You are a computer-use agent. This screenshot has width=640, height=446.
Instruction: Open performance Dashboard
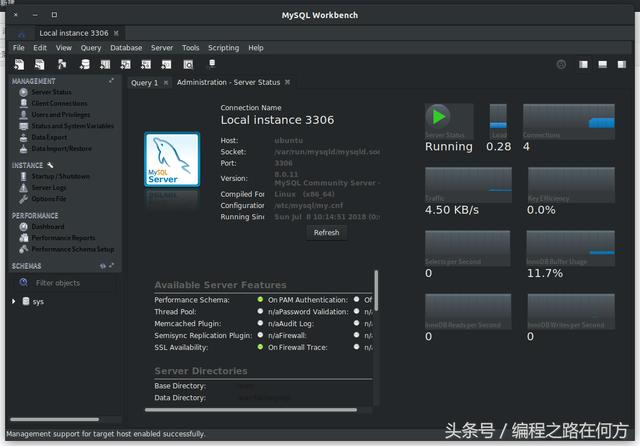click(48, 226)
